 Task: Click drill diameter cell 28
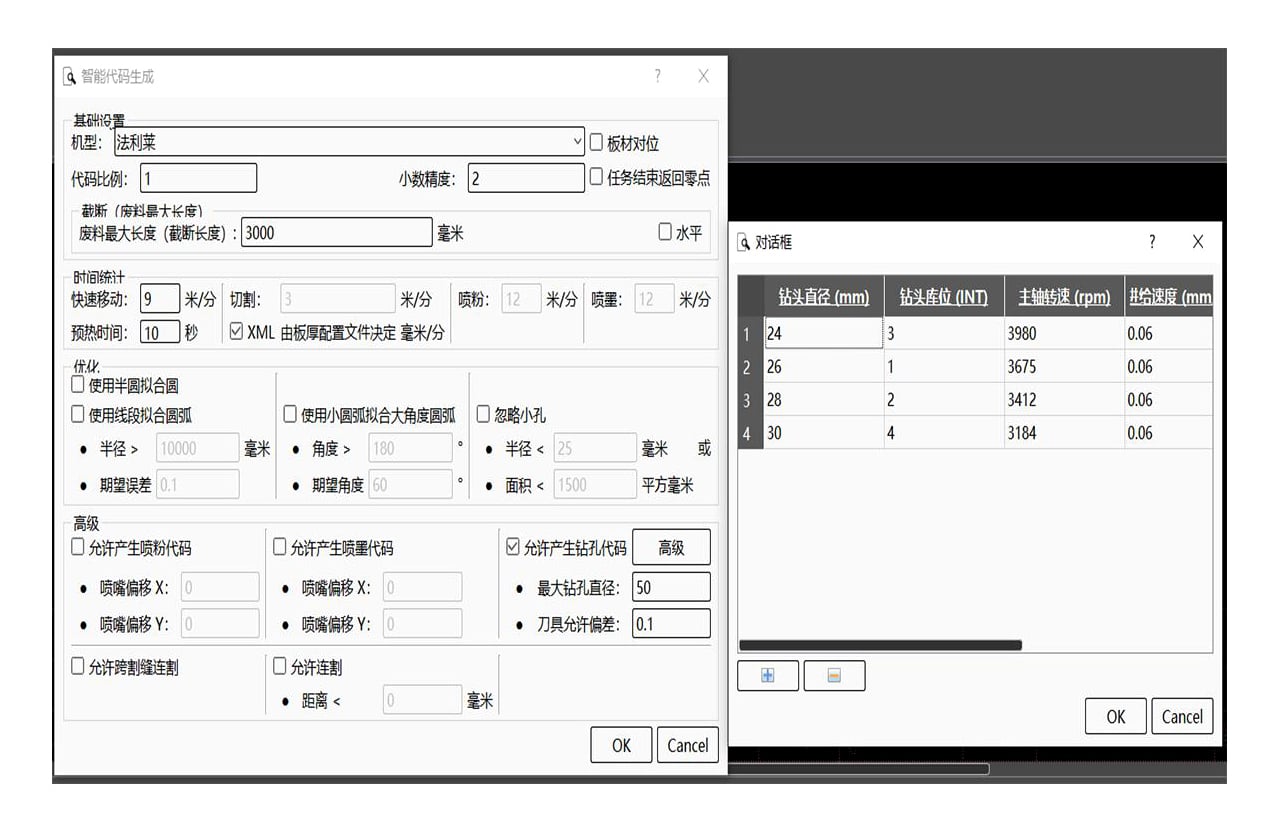(824, 400)
